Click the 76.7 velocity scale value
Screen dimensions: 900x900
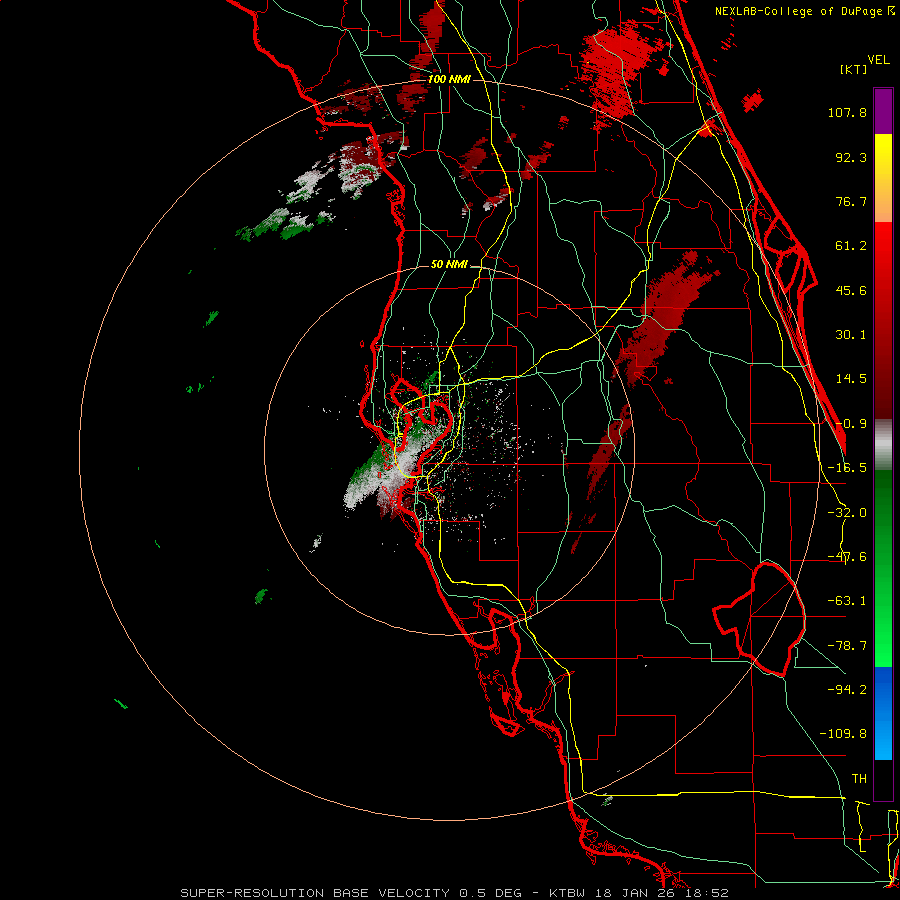[851, 201]
